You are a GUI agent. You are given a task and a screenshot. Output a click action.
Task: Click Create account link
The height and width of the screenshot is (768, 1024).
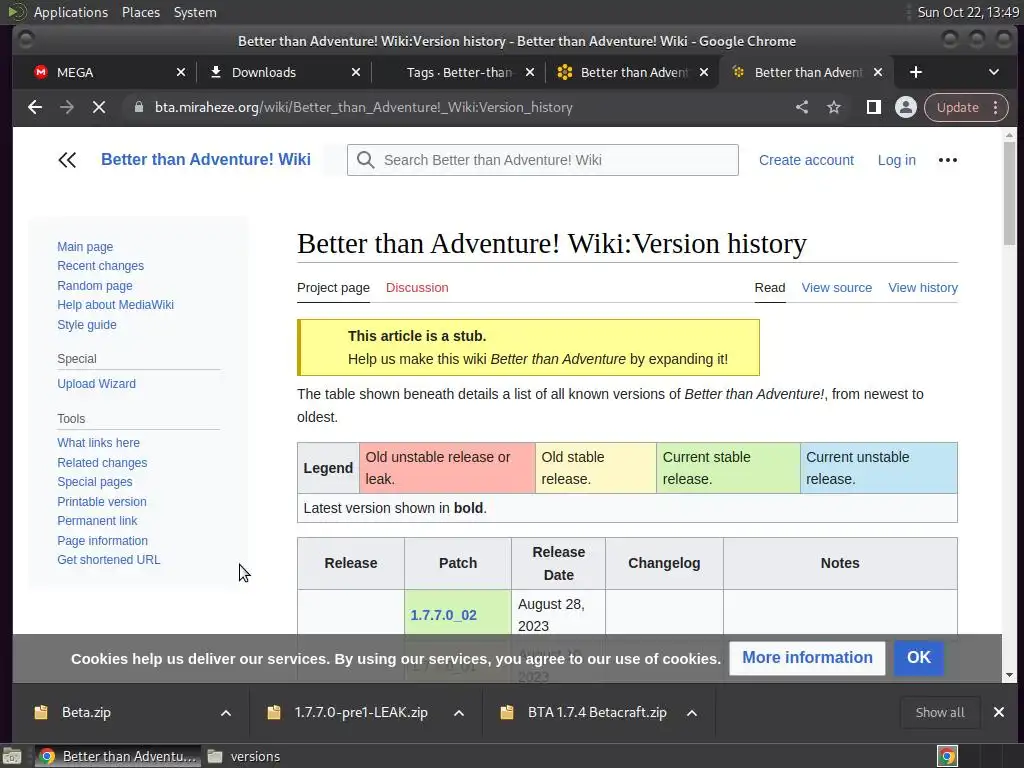click(806, 160)
